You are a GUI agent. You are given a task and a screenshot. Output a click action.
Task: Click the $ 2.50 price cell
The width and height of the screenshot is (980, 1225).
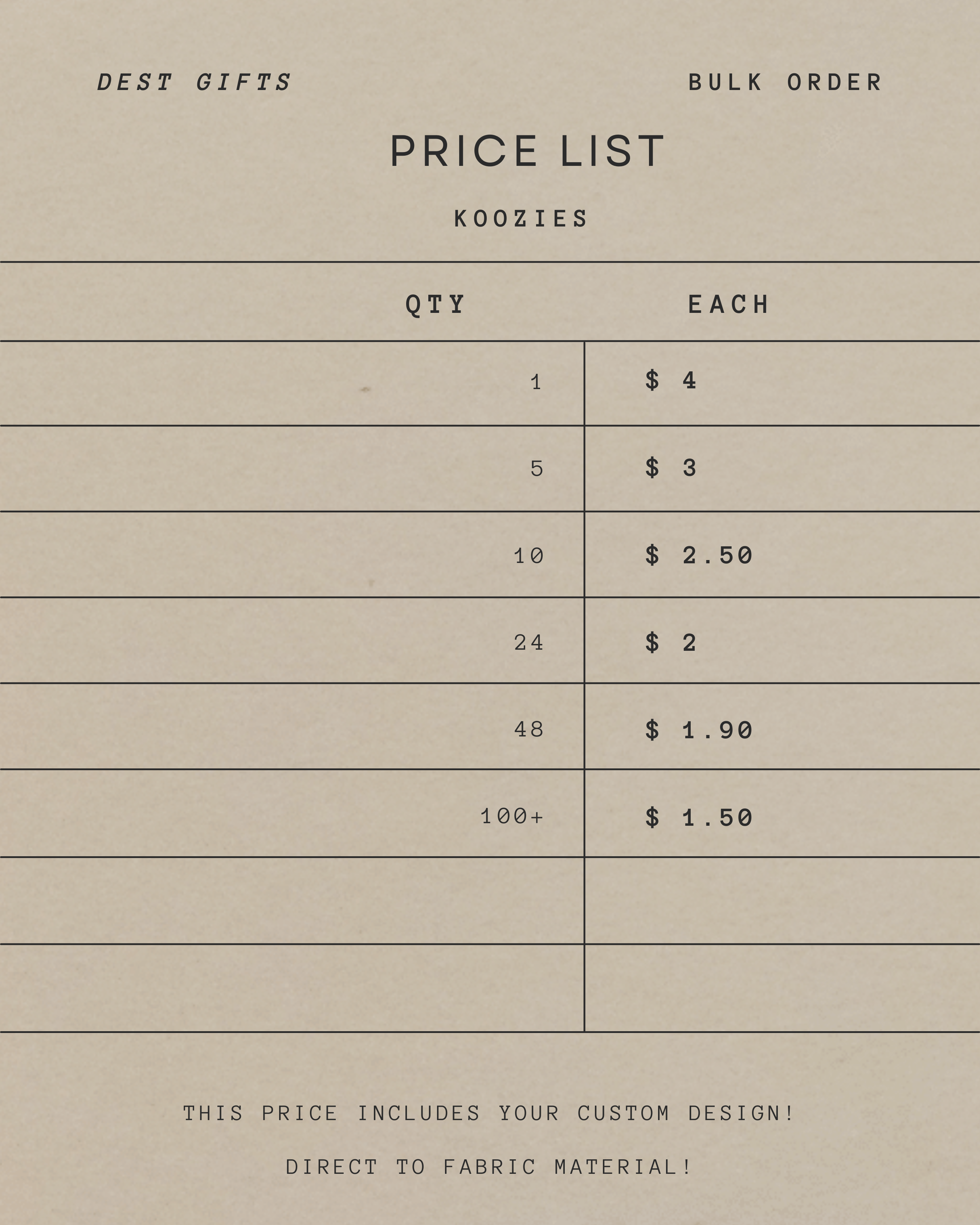tap(698, 555)
